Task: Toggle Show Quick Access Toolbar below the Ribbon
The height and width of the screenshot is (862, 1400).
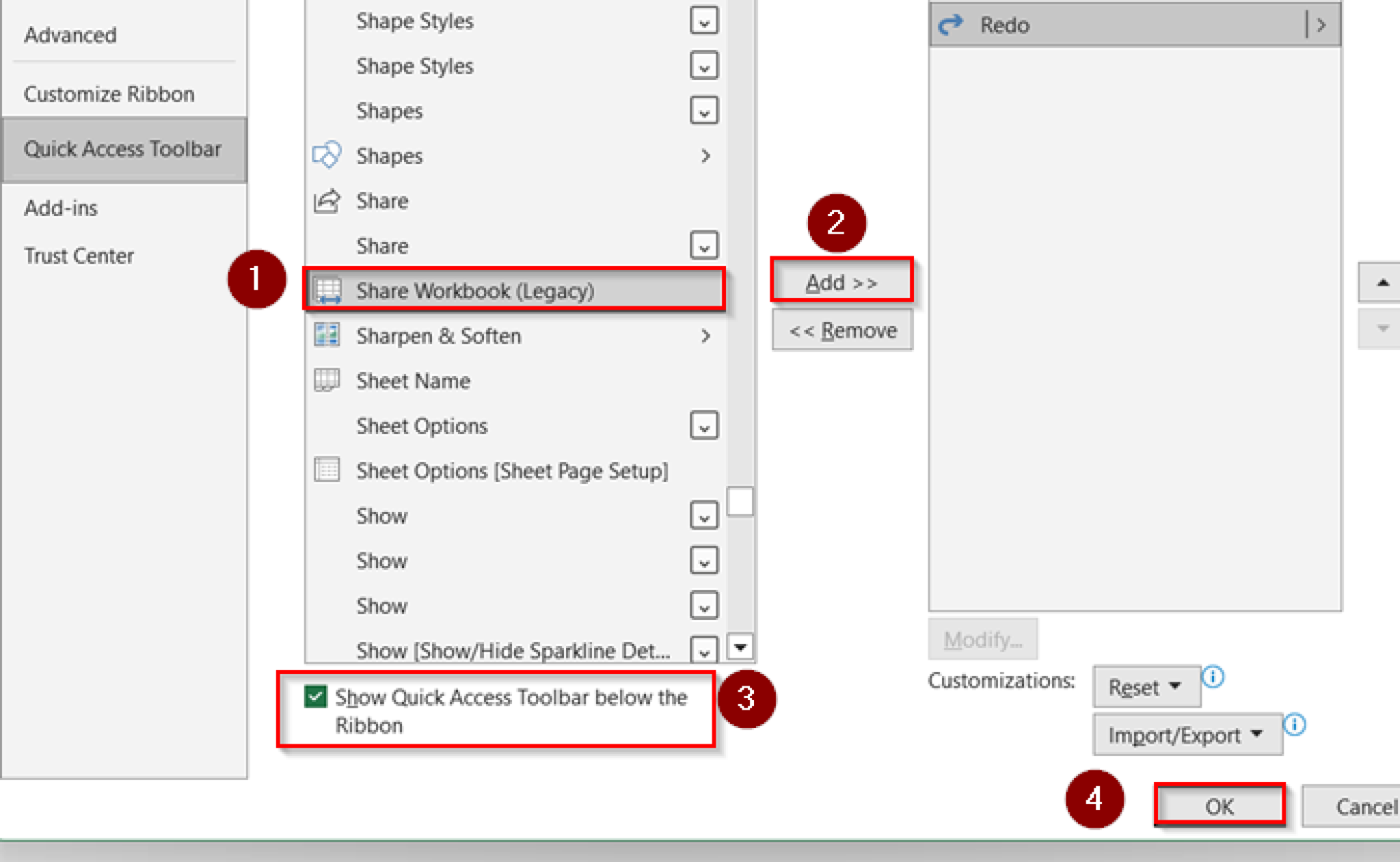Action: (316, 697)
